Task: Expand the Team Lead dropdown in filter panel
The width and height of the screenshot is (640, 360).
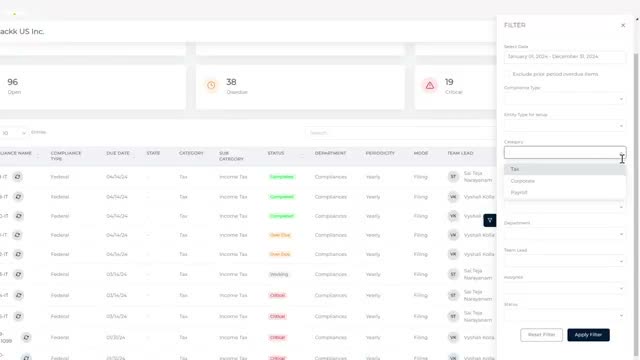Action: tap(565, 261)
